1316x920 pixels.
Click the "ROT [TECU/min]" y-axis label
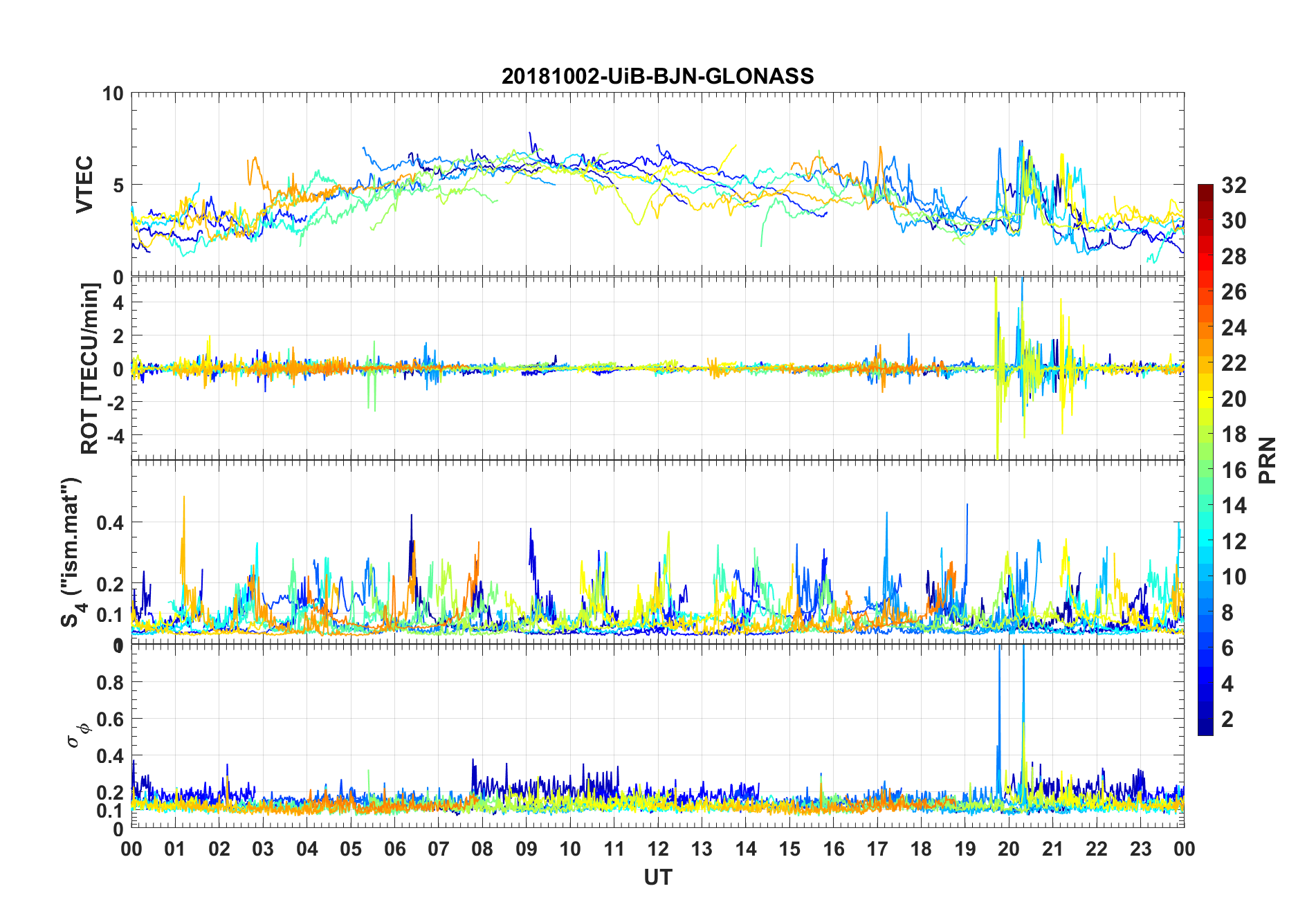89,368
